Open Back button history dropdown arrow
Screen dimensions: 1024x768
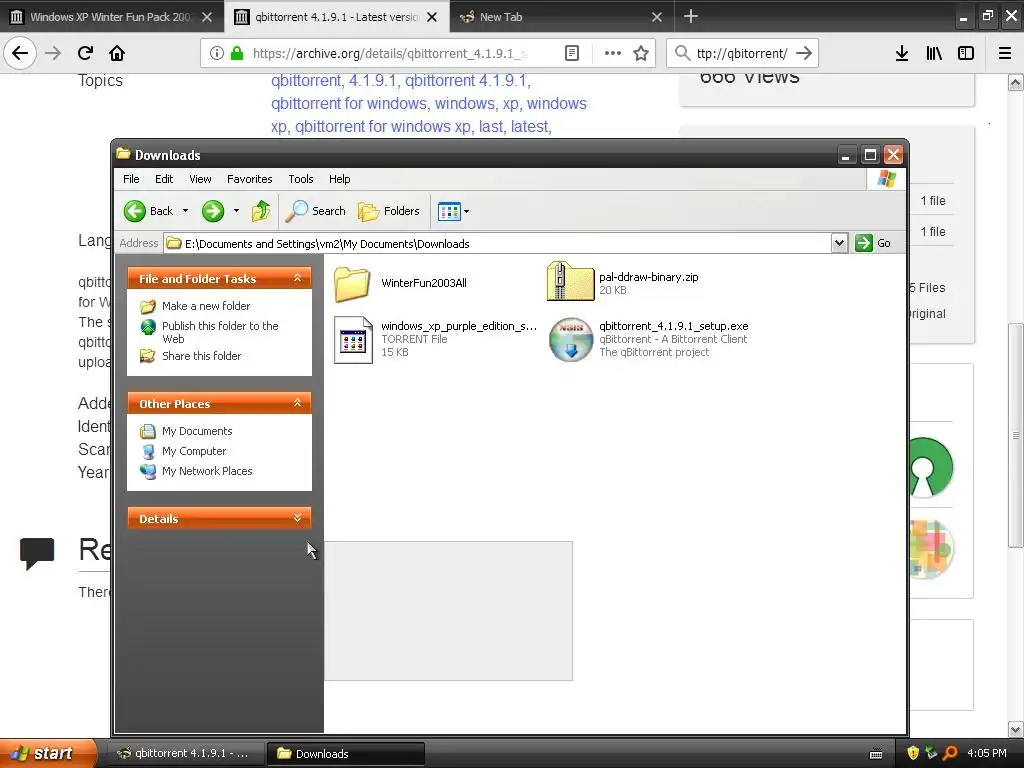(185, 211)
